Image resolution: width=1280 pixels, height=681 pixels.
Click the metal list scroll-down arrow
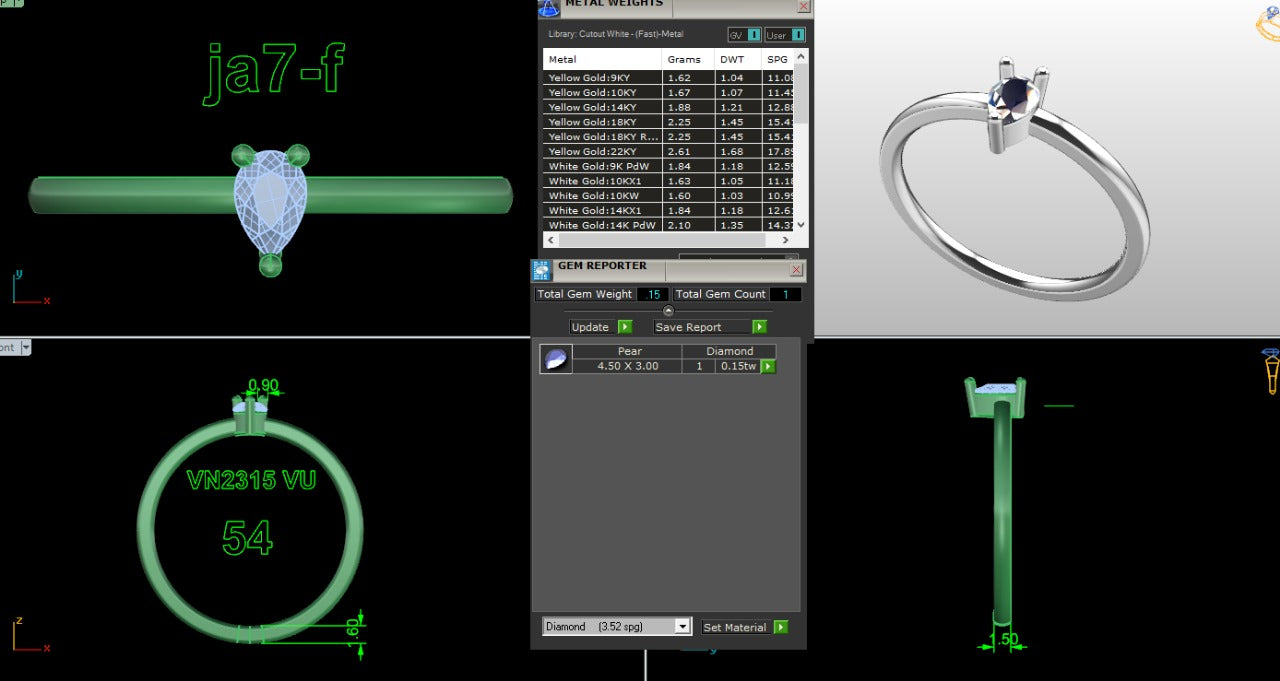point(800,226)
